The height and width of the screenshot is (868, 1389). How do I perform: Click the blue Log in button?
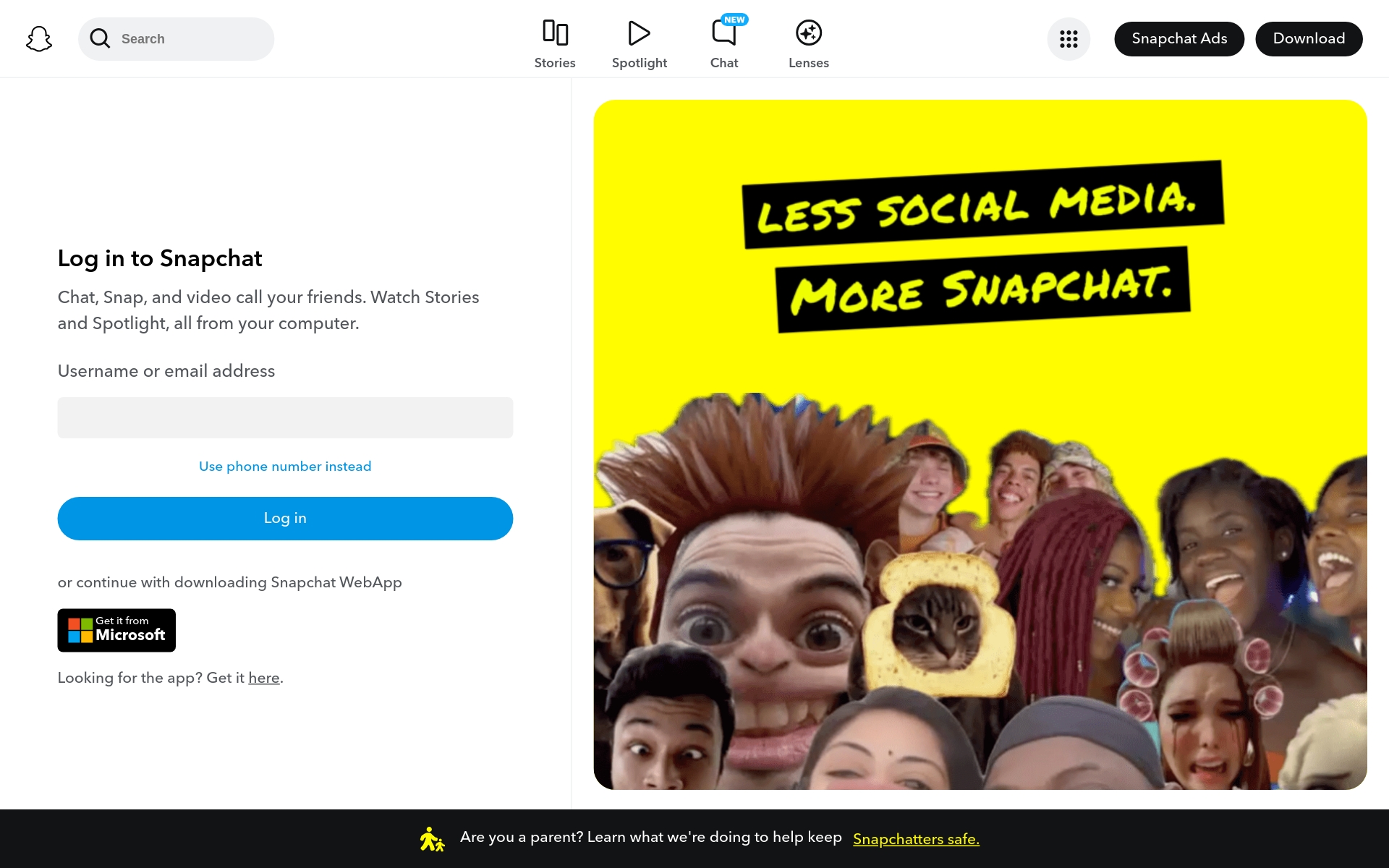tap(285, 518)
